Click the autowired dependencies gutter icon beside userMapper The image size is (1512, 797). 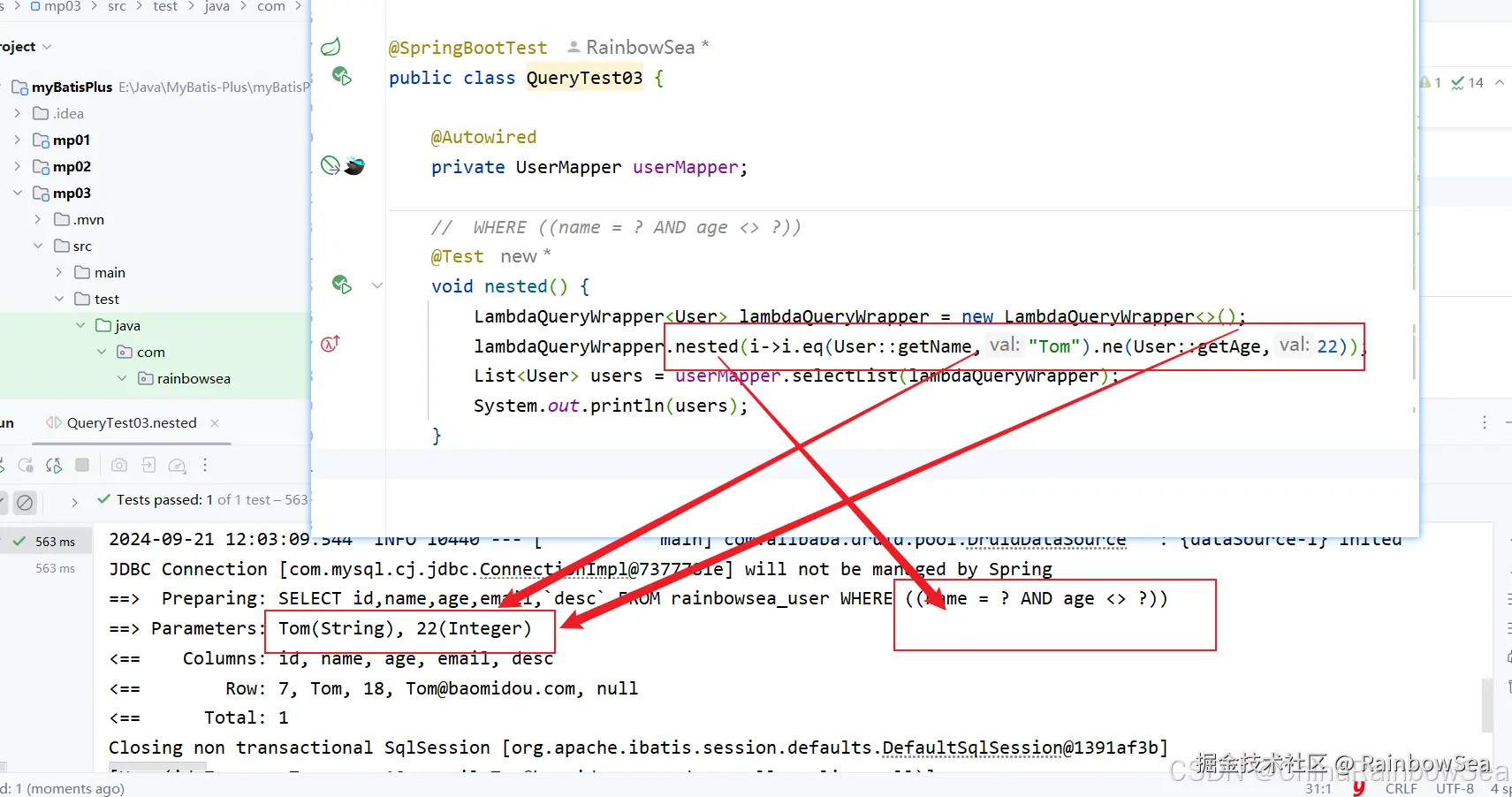pos(330,165)
